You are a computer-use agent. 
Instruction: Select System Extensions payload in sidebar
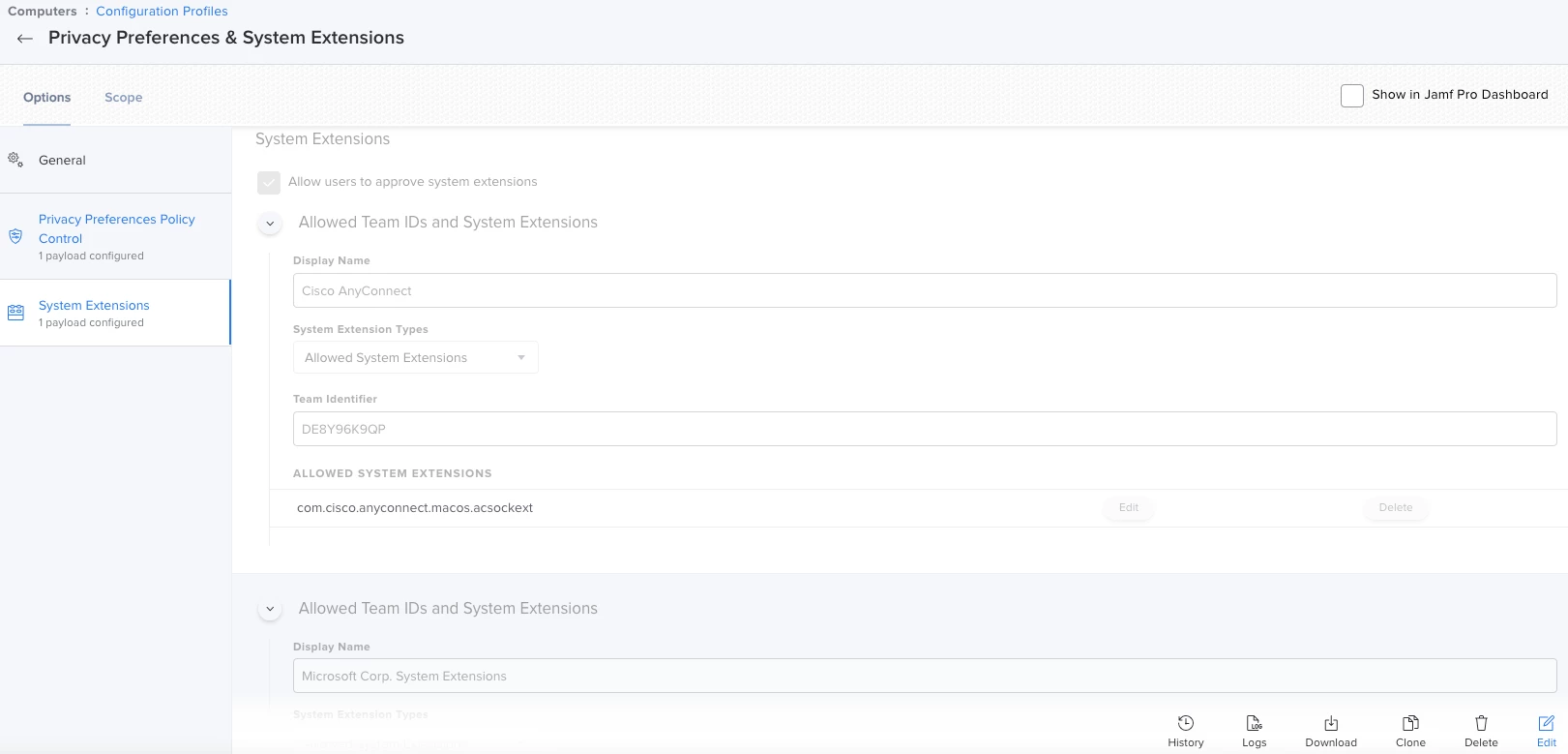click(115, 313)
